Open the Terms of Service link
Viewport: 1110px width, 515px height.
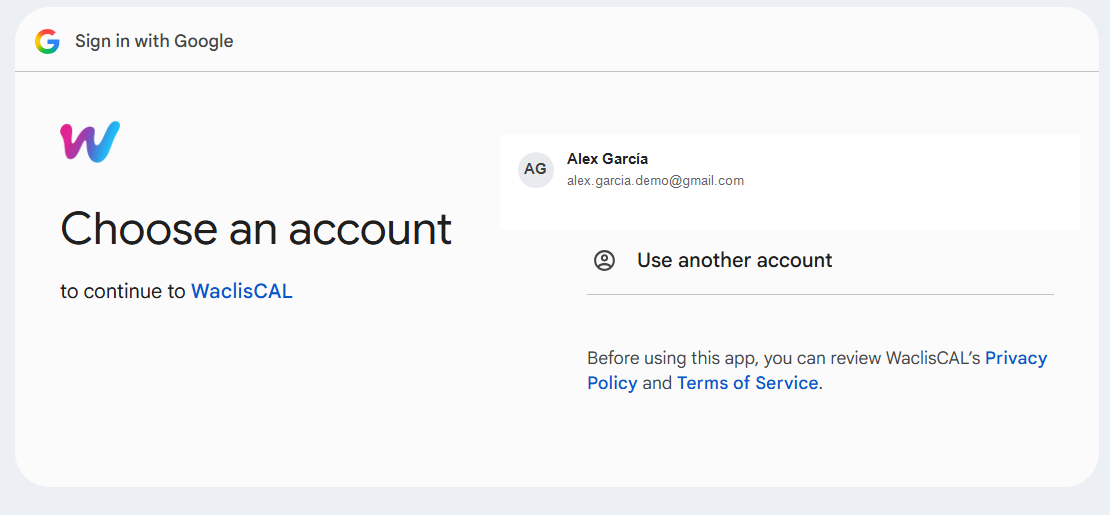[x=748, y=383]
